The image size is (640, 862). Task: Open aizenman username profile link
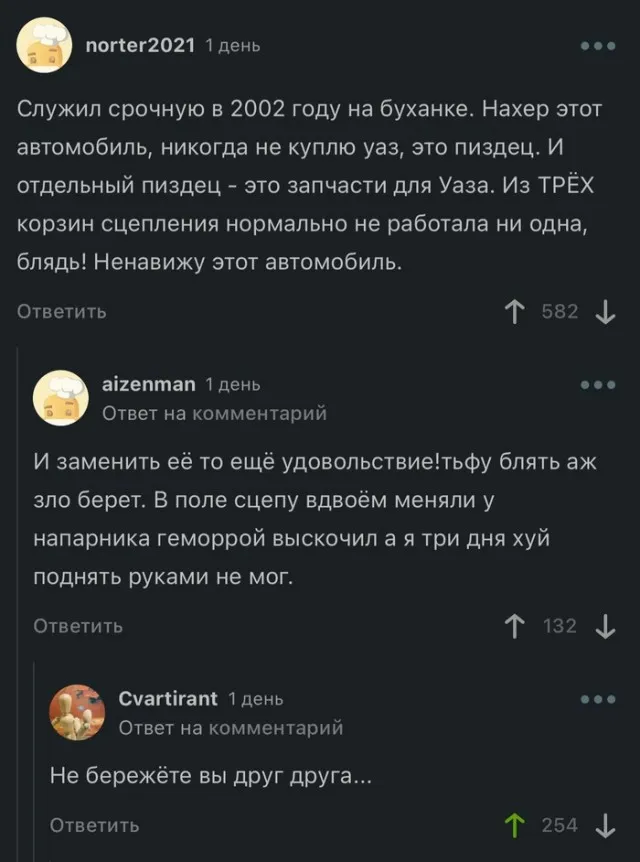tap(149, 384)
